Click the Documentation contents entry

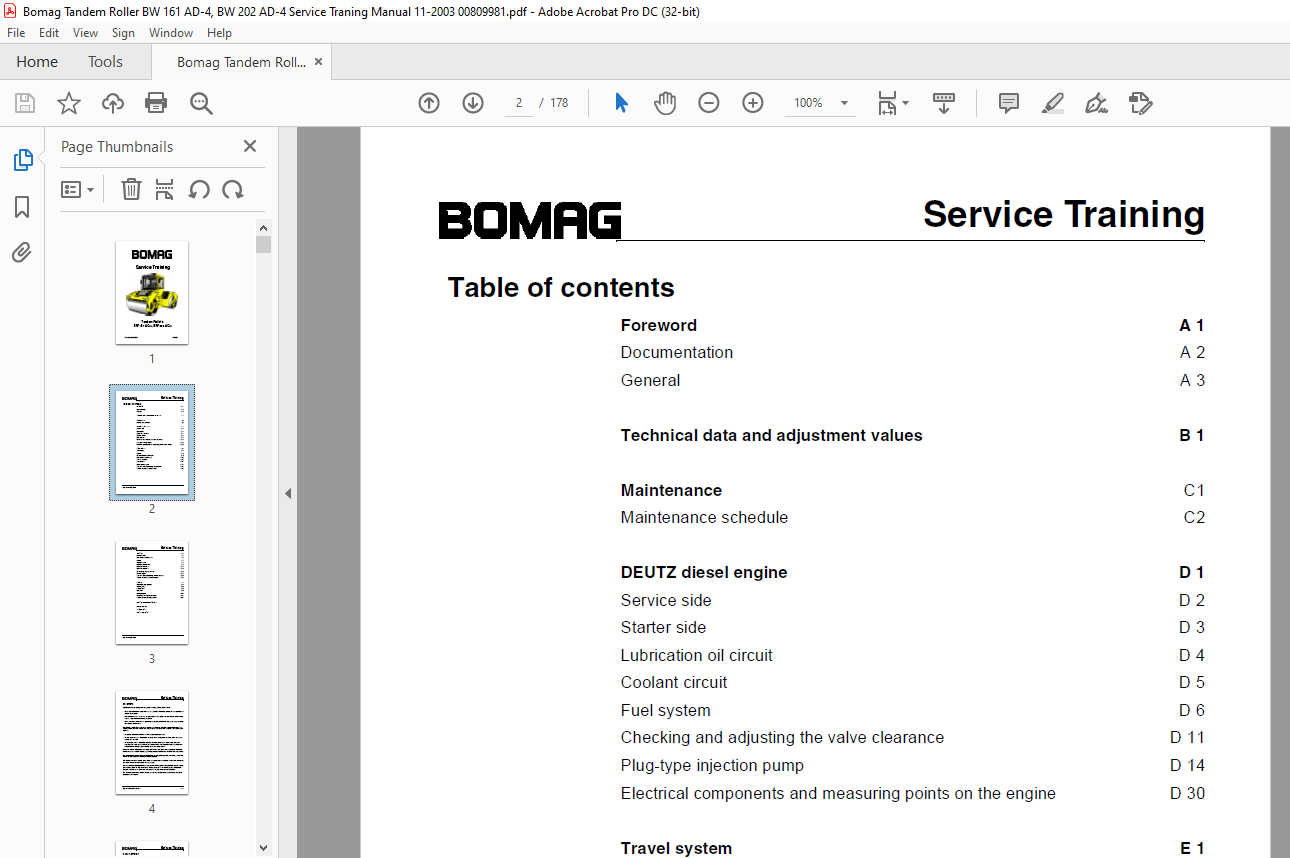tap(677, 352)
